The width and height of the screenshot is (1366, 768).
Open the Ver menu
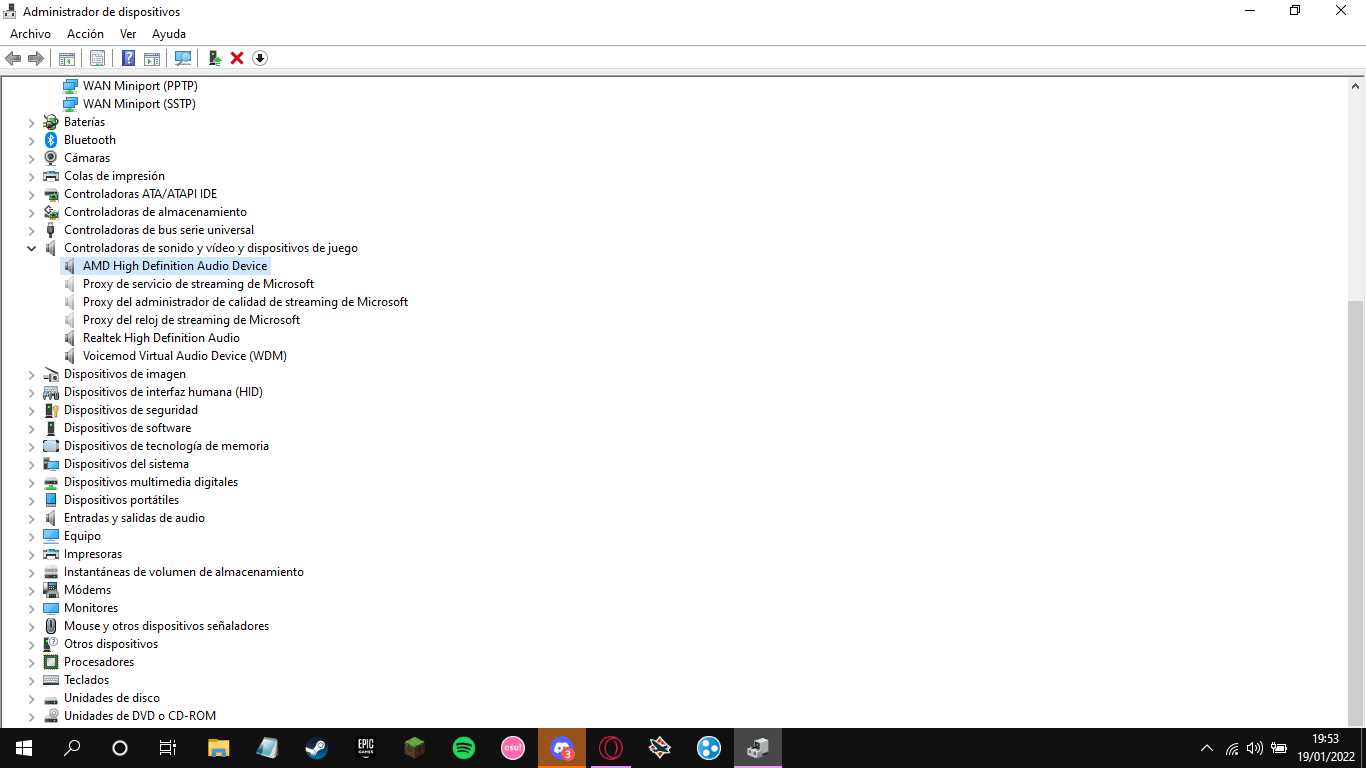[128, 34]
